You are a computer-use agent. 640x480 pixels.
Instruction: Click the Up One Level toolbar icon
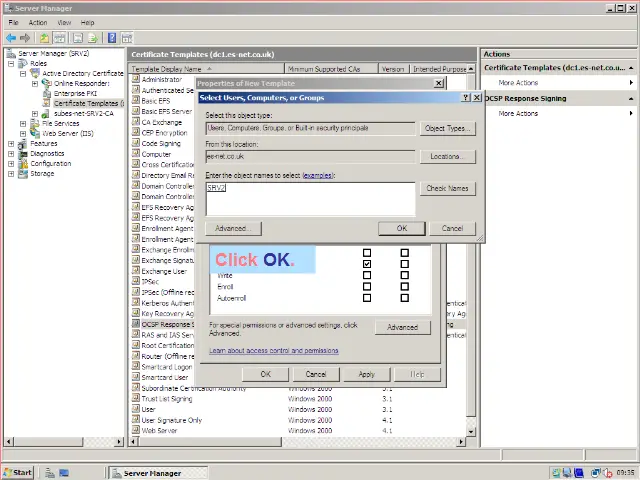click(x=44, y=38)
